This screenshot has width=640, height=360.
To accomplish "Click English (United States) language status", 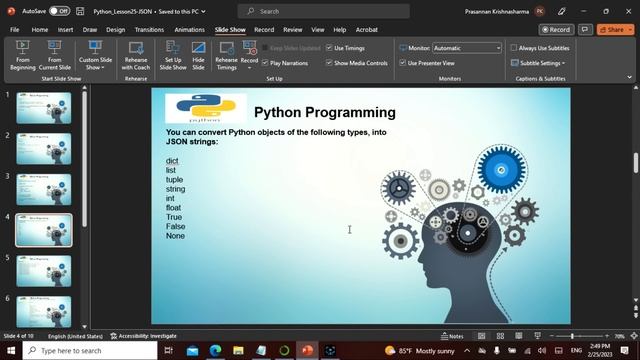I will point(75,336).
